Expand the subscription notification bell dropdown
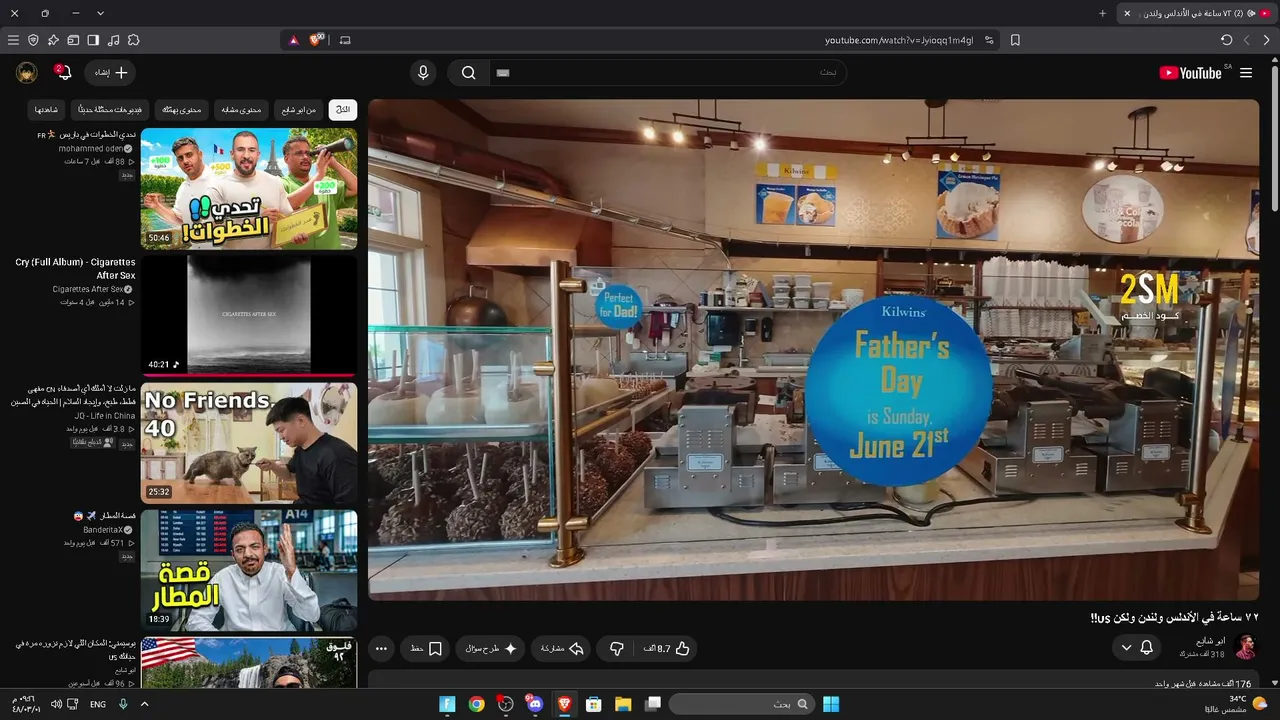1280x720 pixels. point(1136,648)
